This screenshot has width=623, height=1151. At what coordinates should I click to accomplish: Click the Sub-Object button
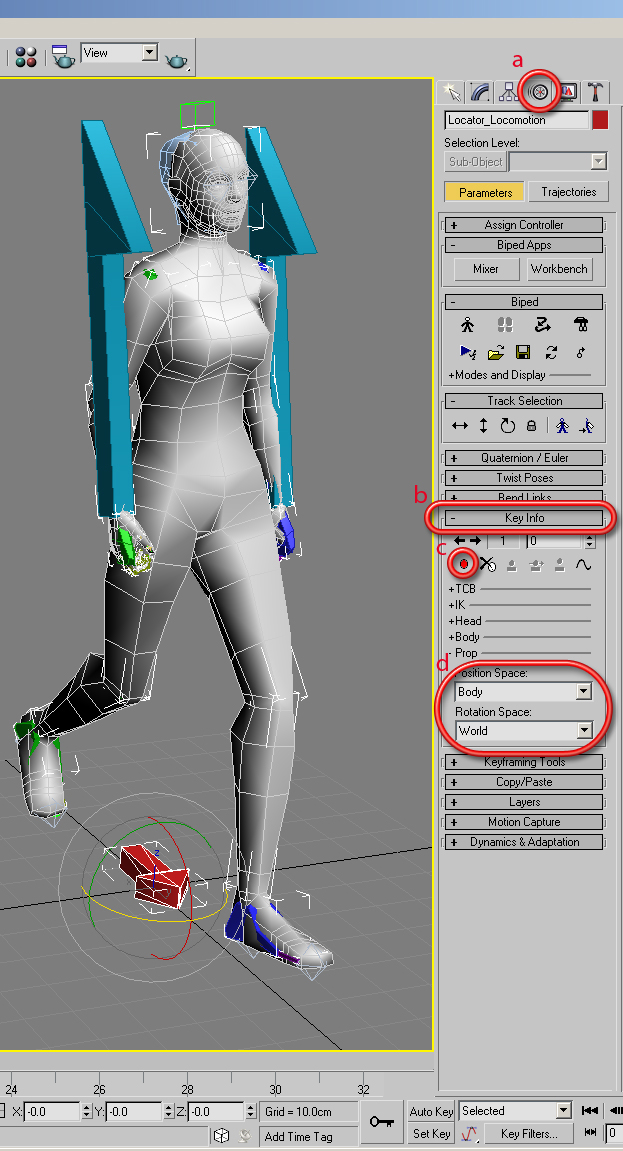pos(476,161)
